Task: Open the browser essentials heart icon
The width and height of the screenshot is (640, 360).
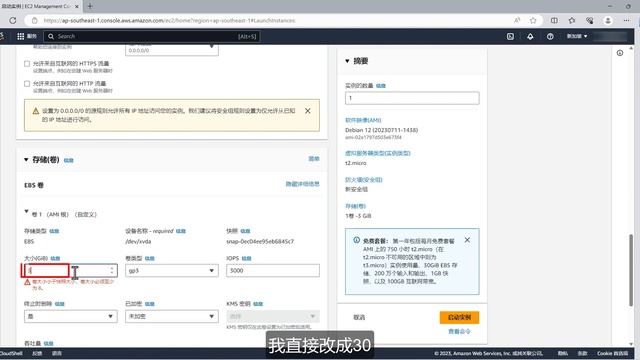Action: 589,20
